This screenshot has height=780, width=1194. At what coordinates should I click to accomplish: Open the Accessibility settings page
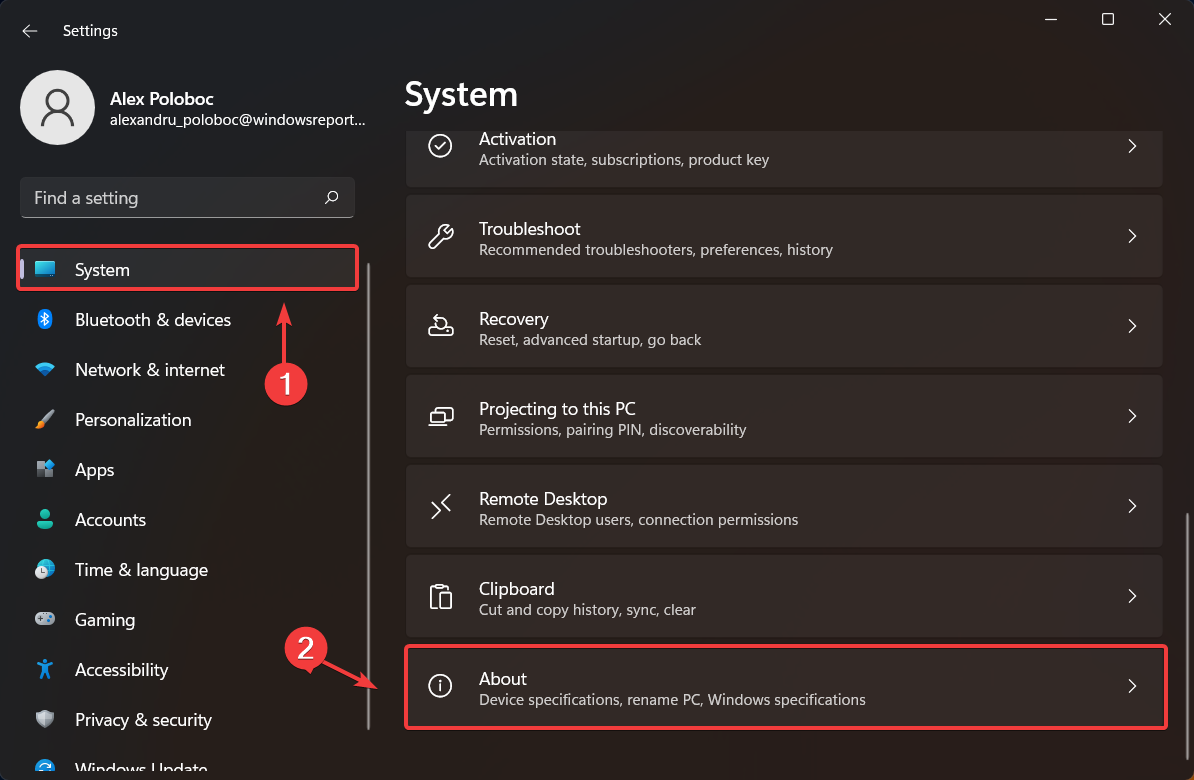tap(121, 670)
